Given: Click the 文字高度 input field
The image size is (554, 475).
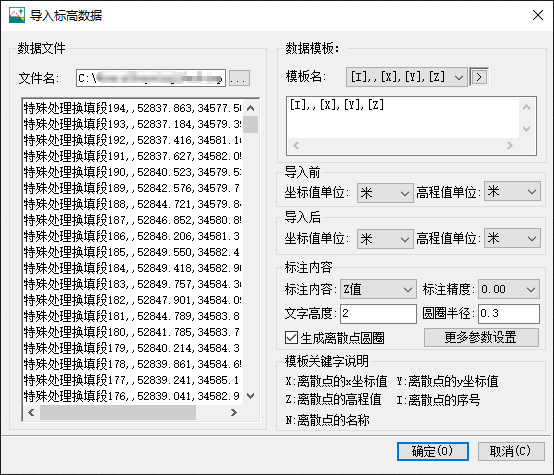Looking at the screenshot, I should [x=378, y=313].
